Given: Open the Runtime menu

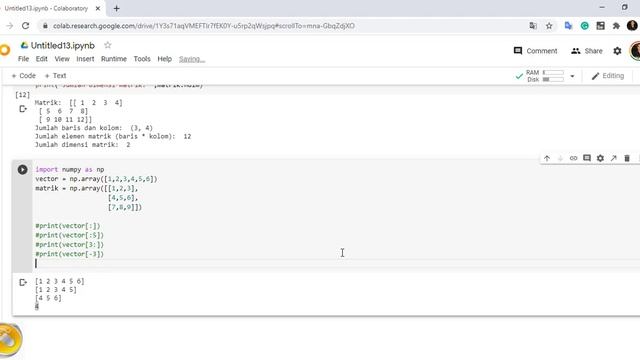Looking at the screenshot, I should tap(114, 59).
